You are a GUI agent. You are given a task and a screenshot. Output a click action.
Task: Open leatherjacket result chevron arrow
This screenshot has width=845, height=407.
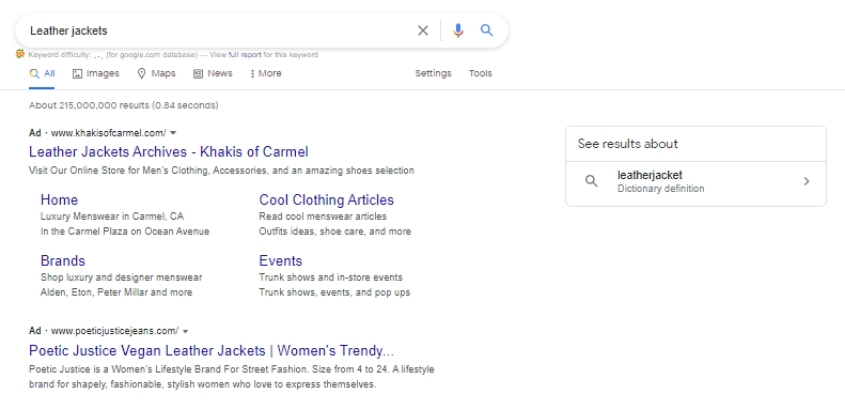(x=806, y=181)
